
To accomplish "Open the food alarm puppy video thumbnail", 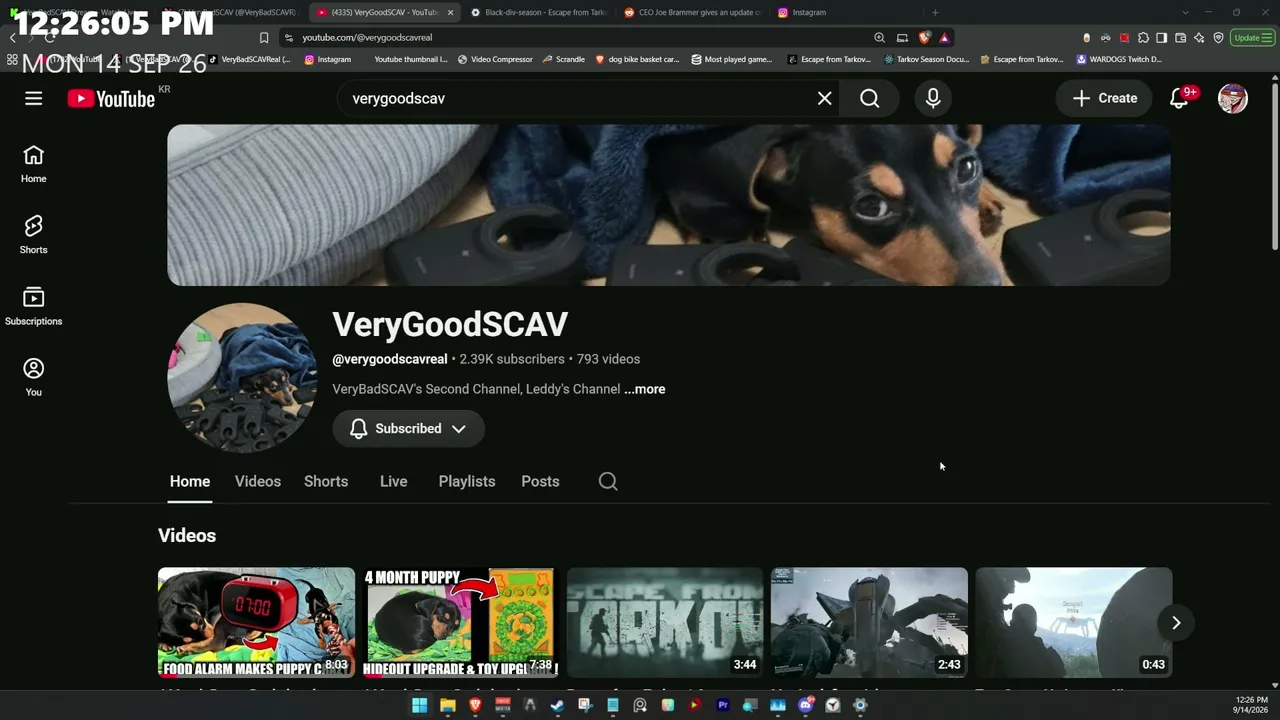I will pos(256,622).
